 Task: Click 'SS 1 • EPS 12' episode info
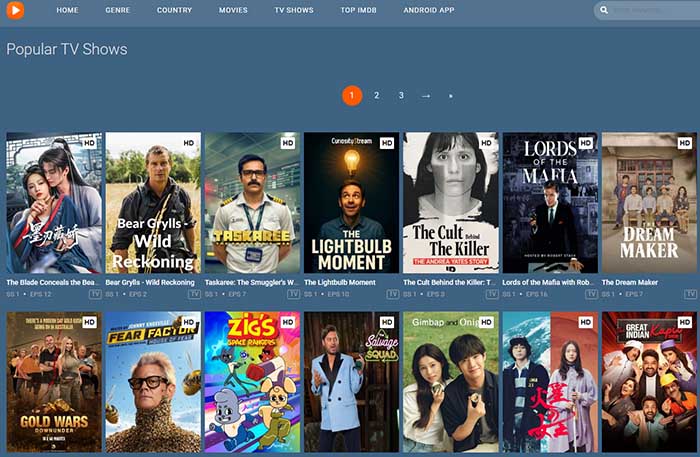click(x=29, y=294)
